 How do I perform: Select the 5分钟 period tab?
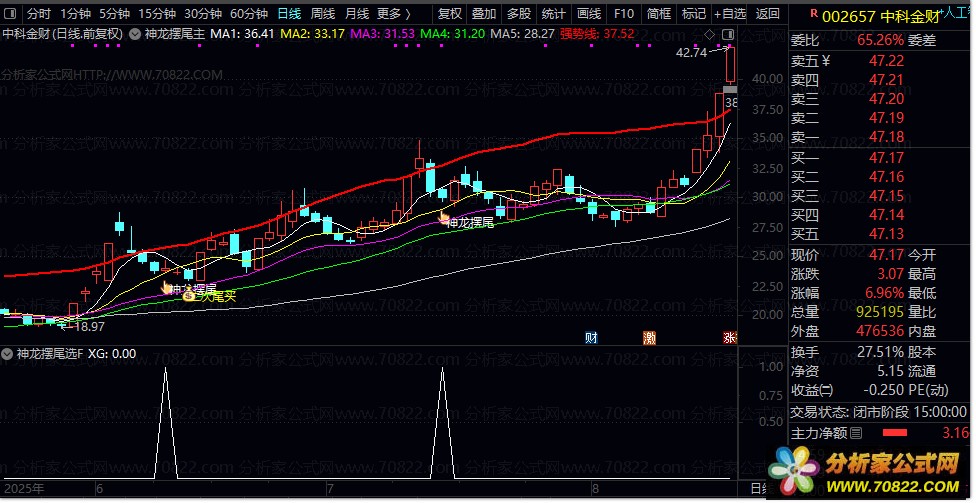115,13
